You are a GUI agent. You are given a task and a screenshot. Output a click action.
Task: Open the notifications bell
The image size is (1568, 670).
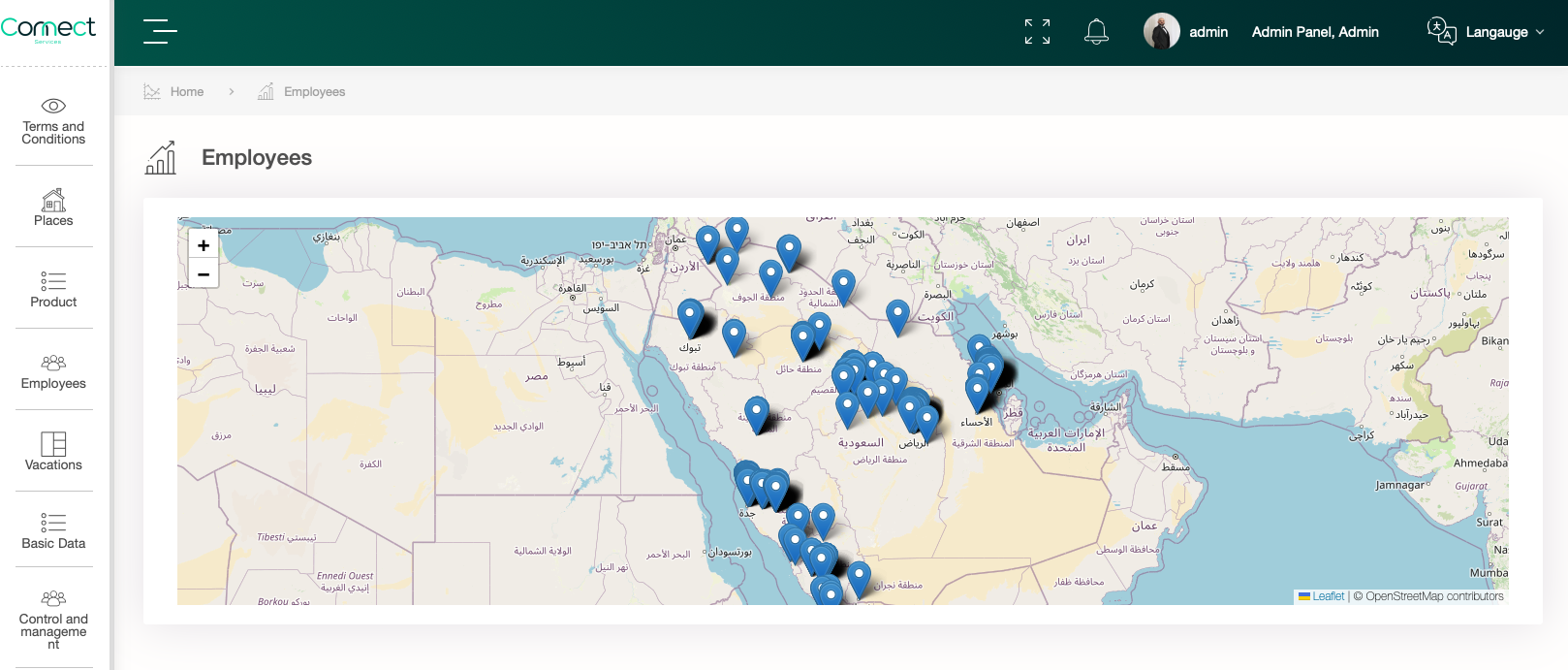click(1096, 32)
